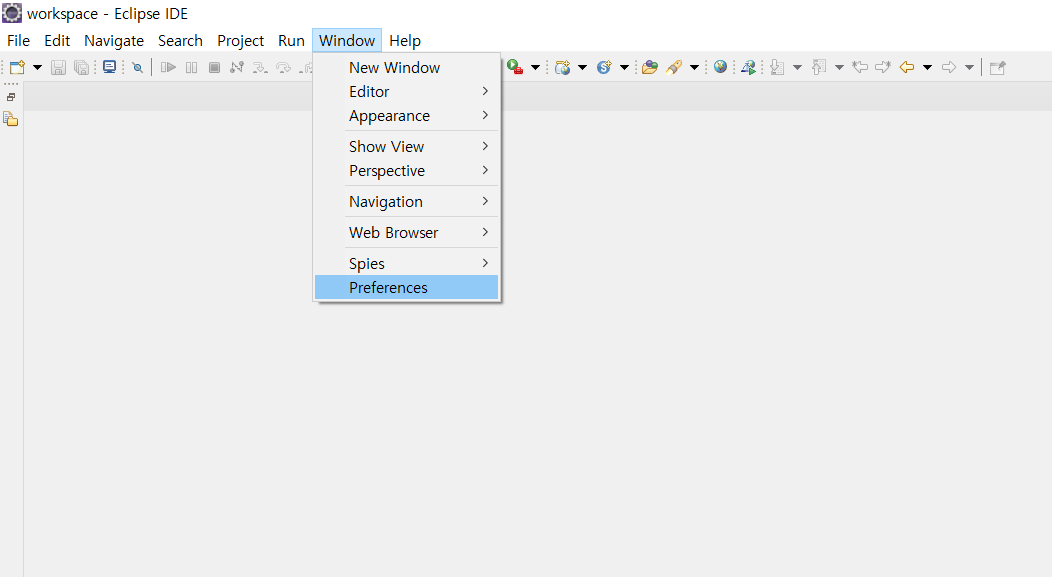This screenshot has width=1052, height=577.
Task: Open dropdown next to the Servlet icon
Action: (x=624, y=67)
